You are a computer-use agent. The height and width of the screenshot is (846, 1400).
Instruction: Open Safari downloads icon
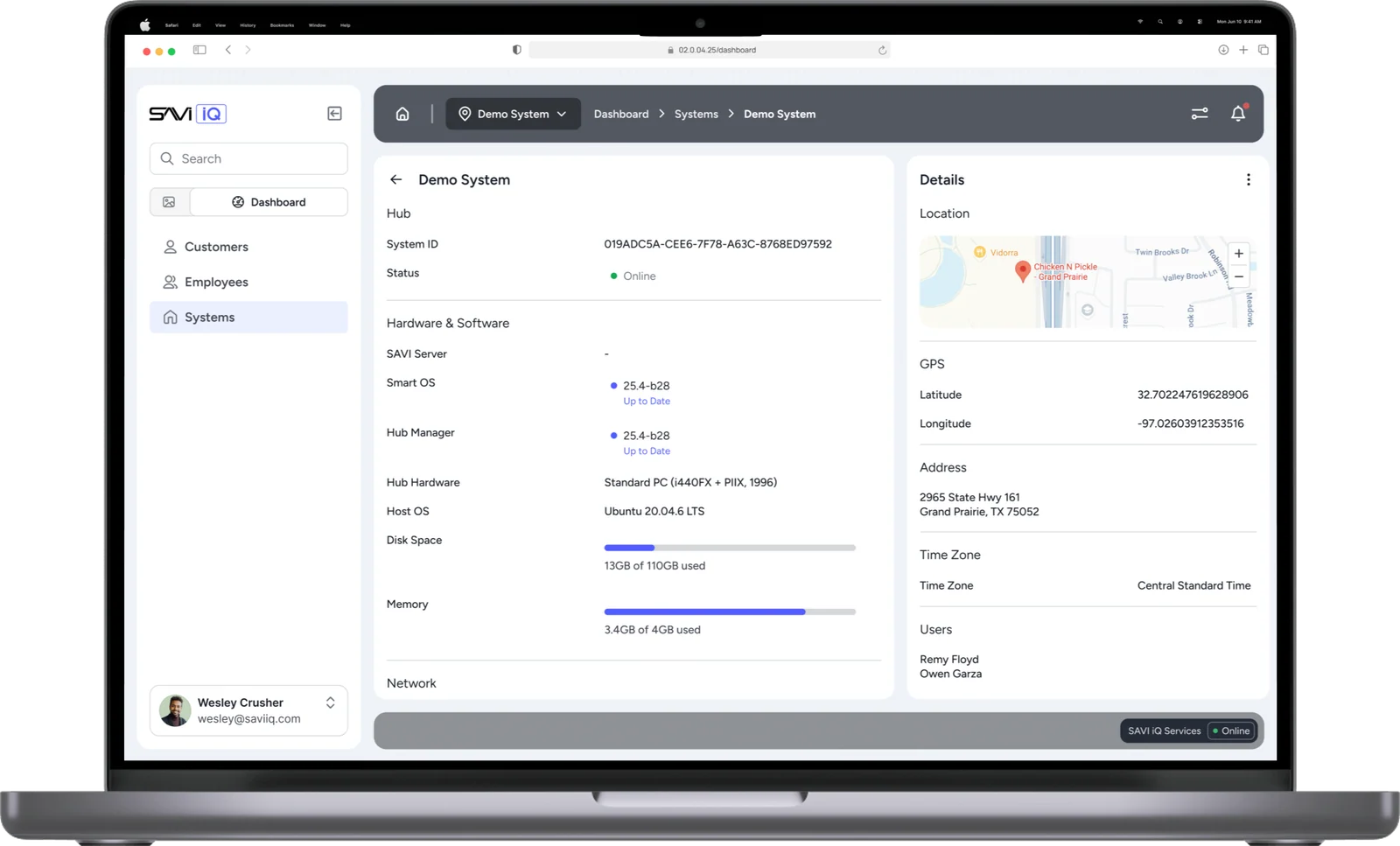[1223, 50]
